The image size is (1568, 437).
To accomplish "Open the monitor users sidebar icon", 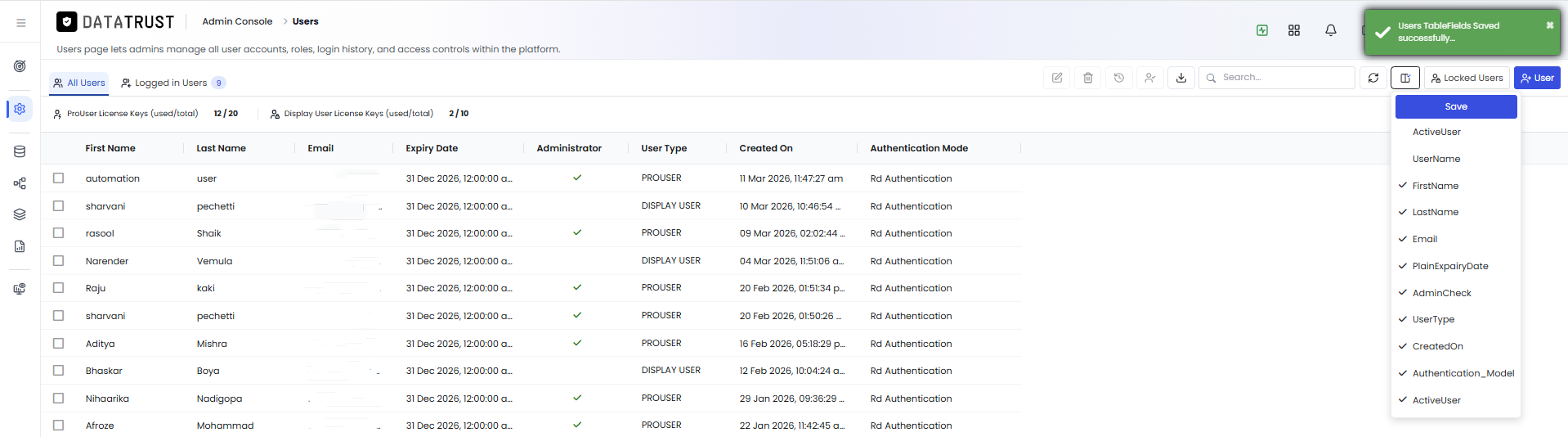I will (x=20, y=289).
